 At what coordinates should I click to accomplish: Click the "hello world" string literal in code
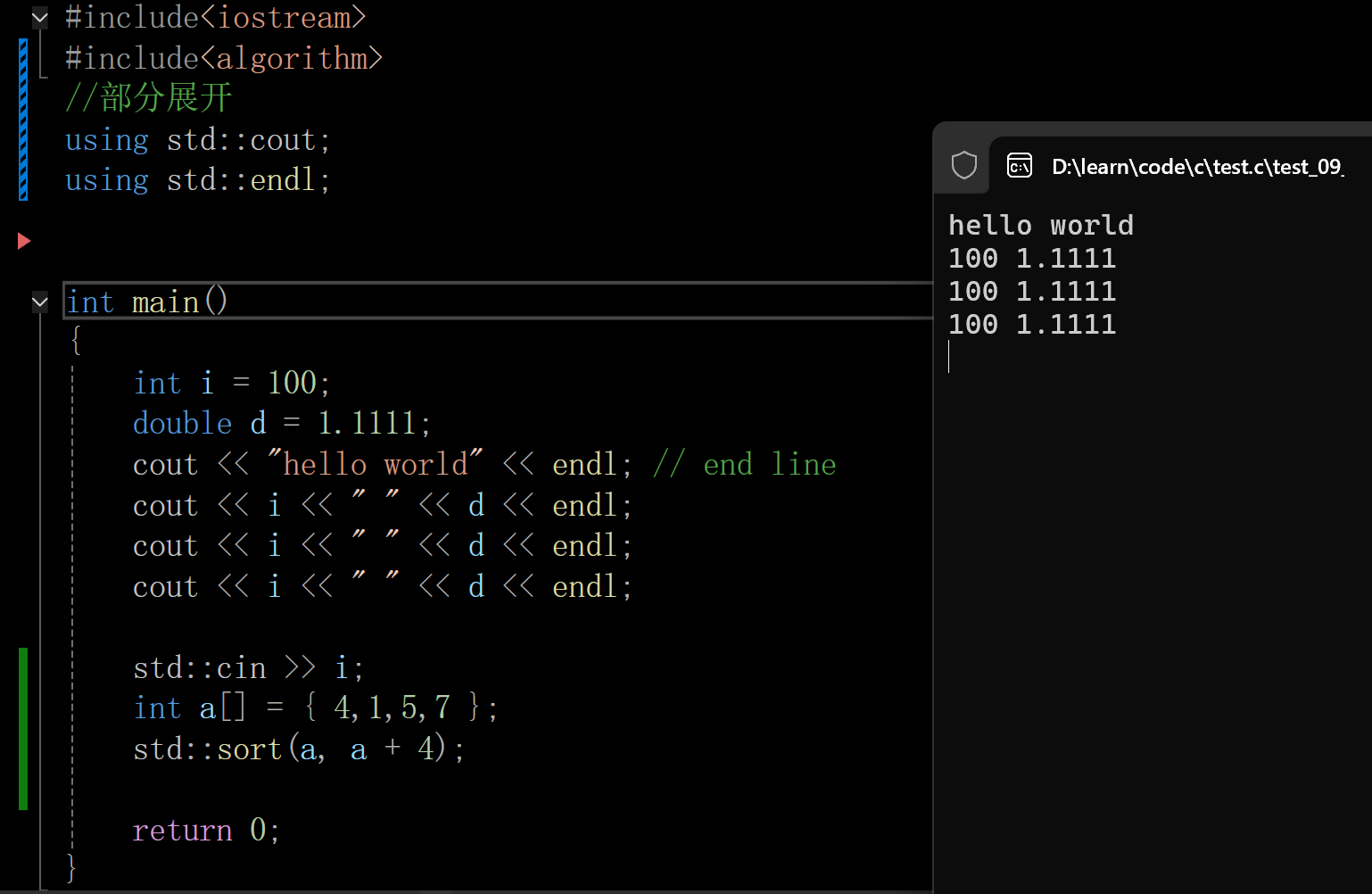(376, 464)
